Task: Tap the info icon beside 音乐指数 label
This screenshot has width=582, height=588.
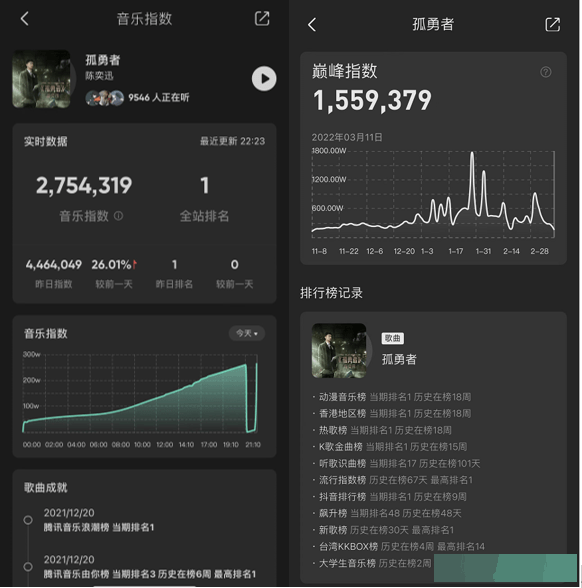Action: pyautogui.click(x=118, y=216)
